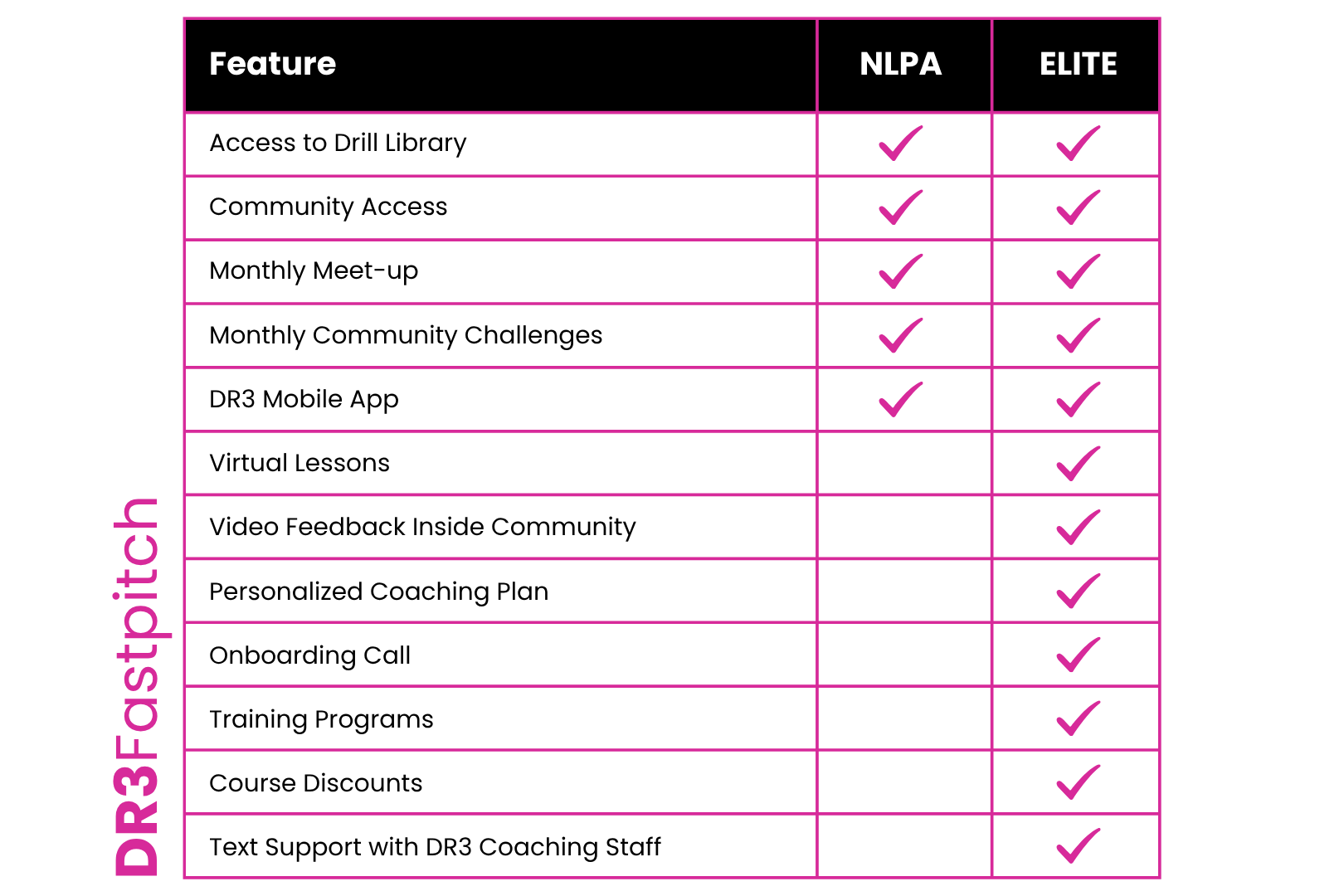This screenshot has width=1344, height=896.
Task: Click the ELITE checkmark for Community Access
Action: click(x=1079, y=207)
